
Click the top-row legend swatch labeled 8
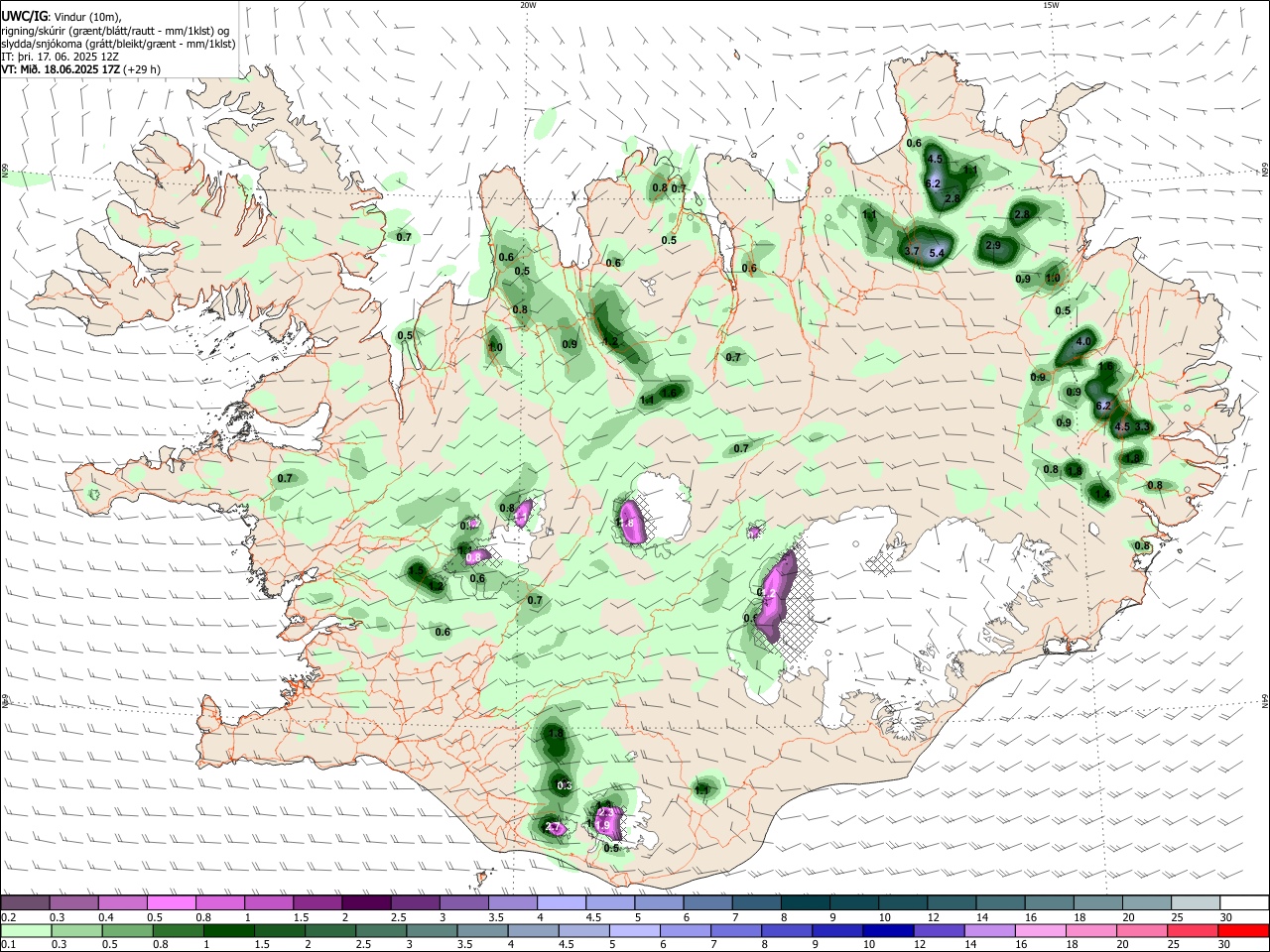coord(805,903)
